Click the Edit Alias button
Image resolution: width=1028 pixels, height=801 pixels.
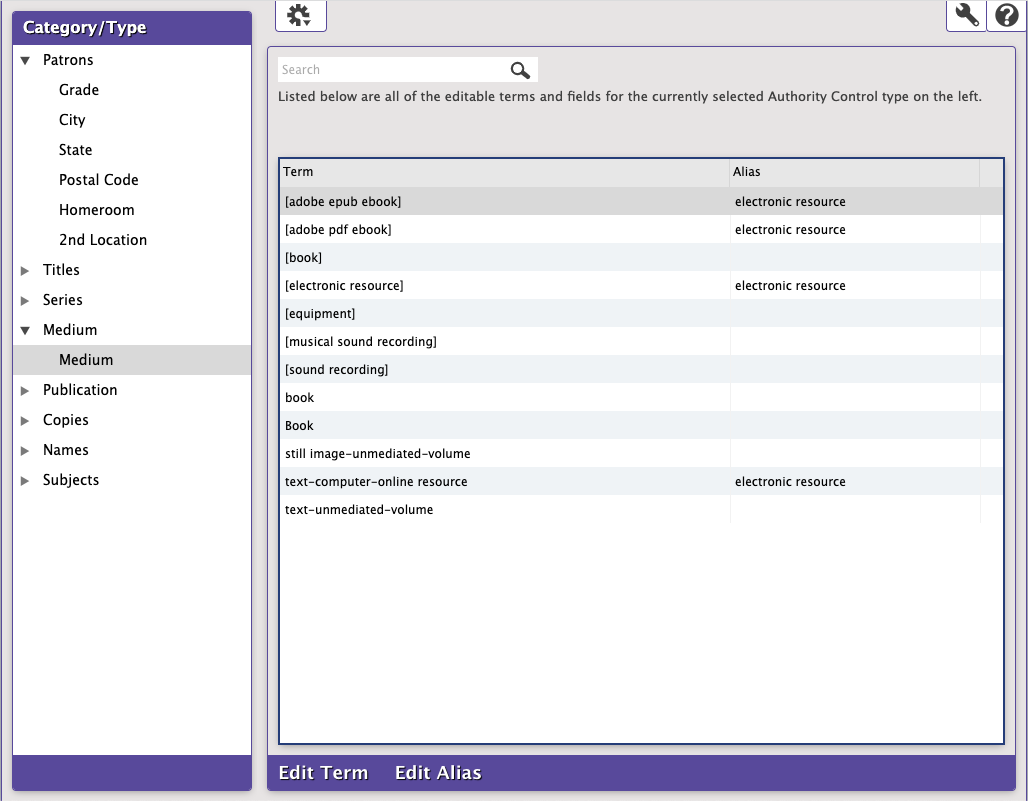point(438,773)
